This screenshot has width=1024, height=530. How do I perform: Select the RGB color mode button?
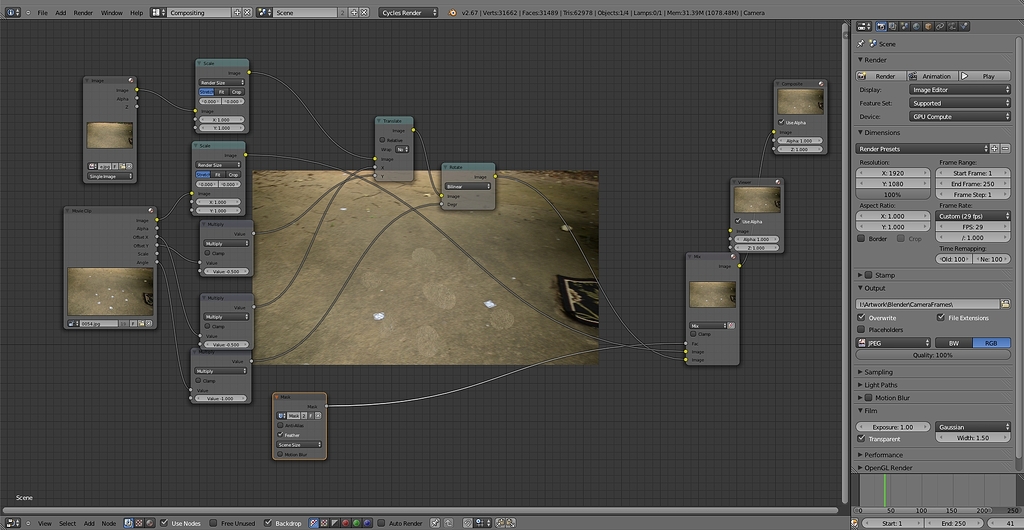coord(991,343)
